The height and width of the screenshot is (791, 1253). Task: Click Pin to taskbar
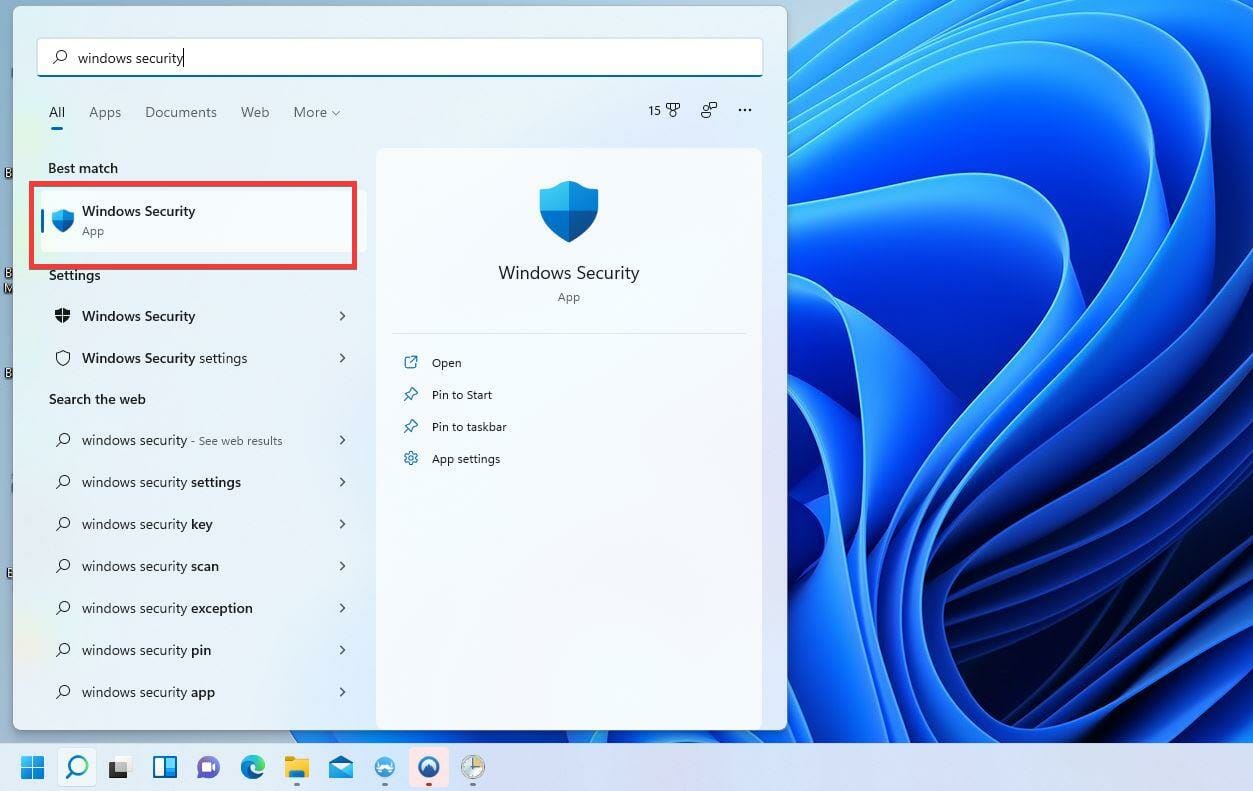tap(469, 427)
